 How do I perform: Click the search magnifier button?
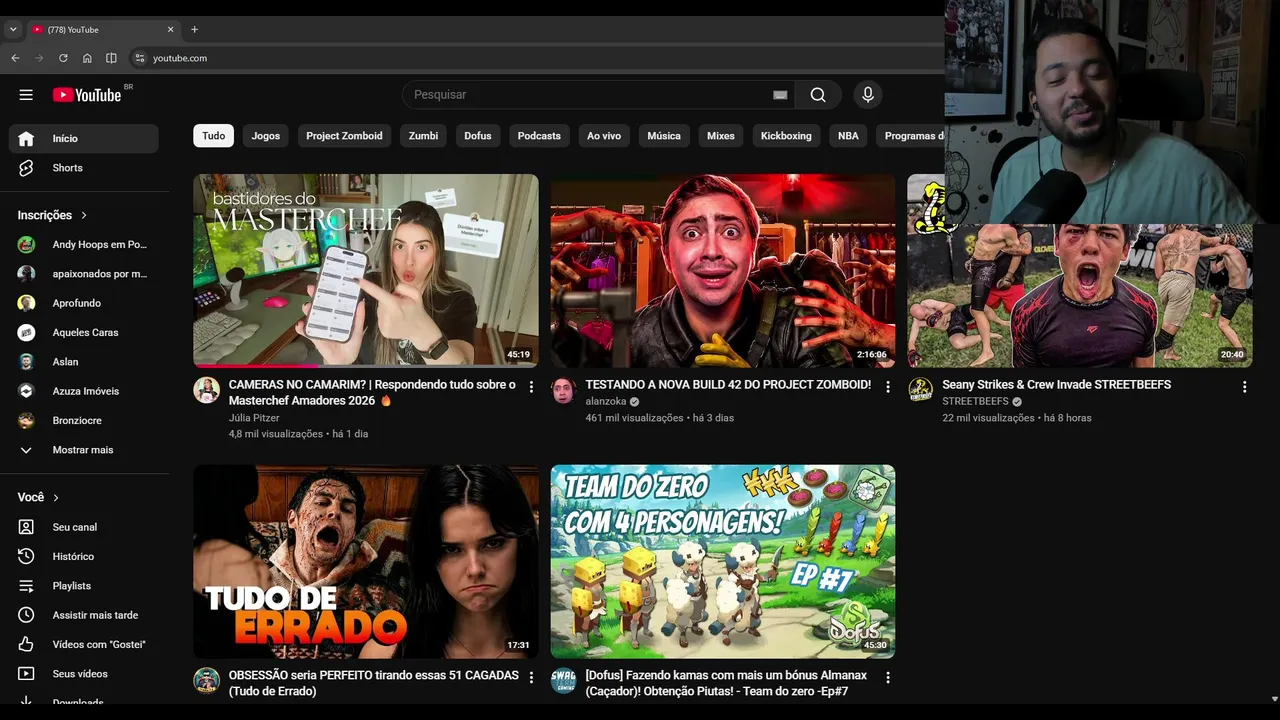(818, 95)
